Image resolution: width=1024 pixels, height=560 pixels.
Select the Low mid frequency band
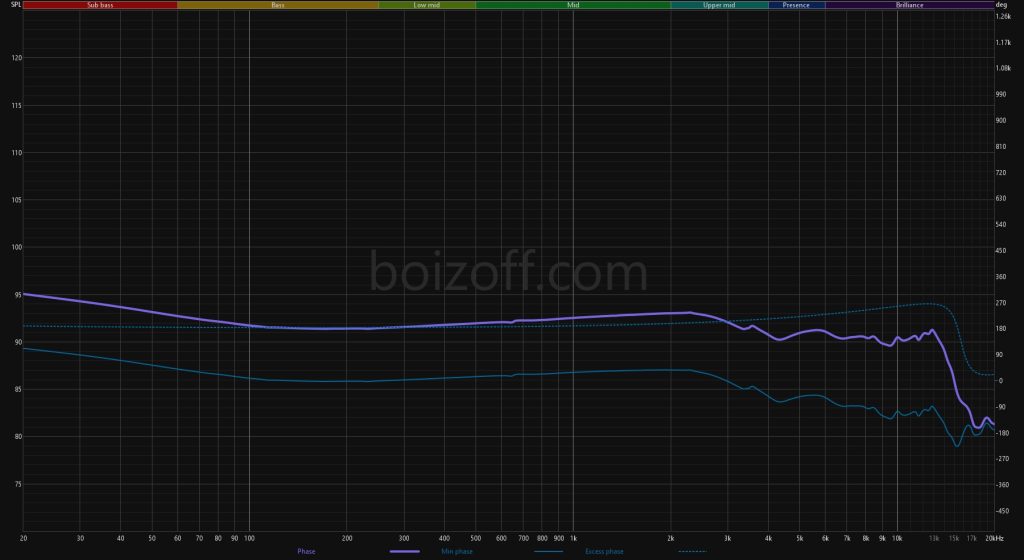click(427, 5)
